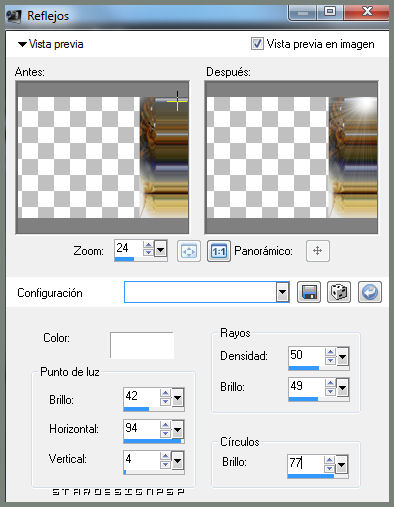Open the Punto de luz Brillo dropdown arrow
The height and width of the screenshot is (507, 394).
click(x=177, y=397)
